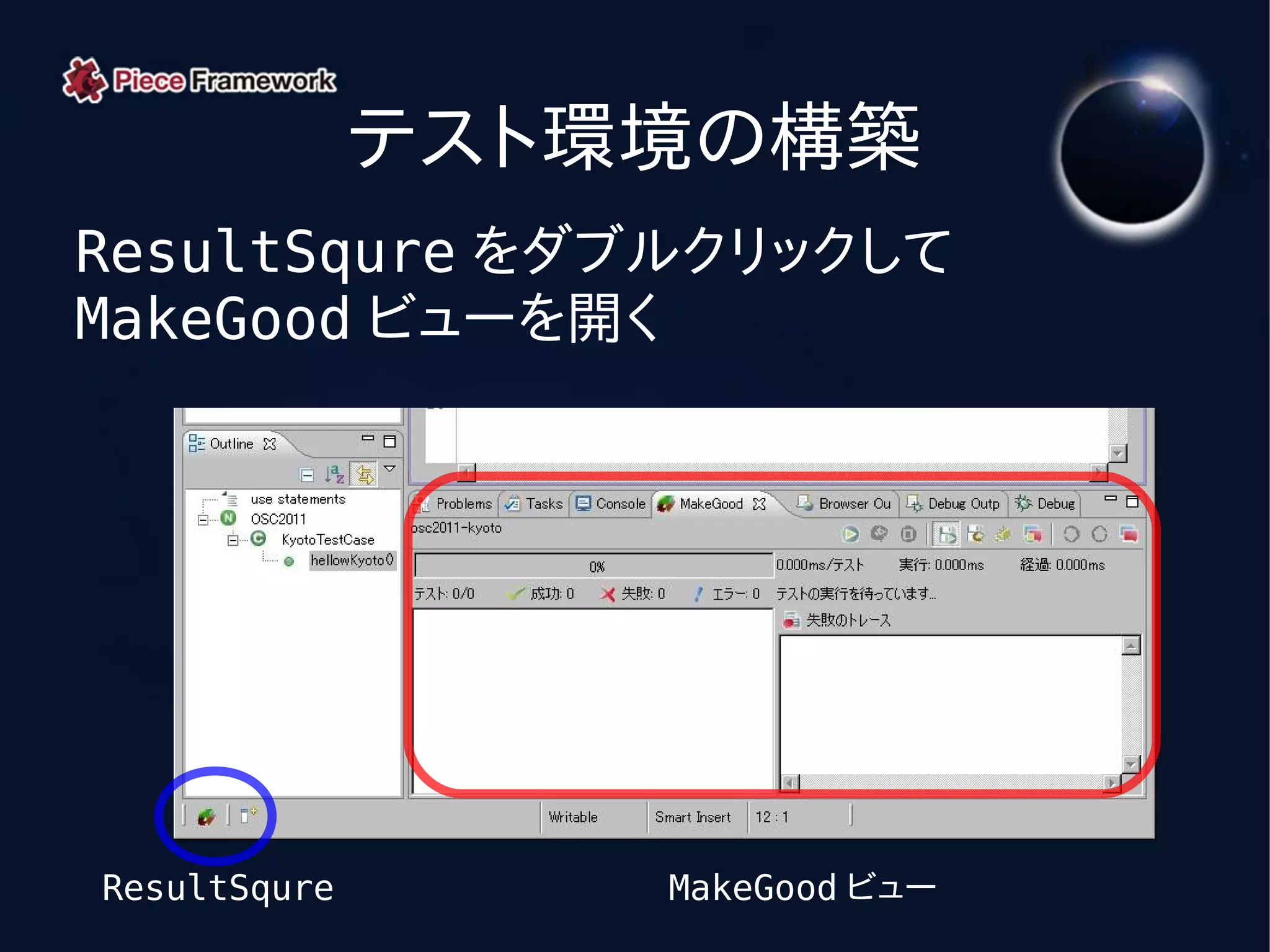Switch to the Console tab
Viewport: 1270px width, 952px height.
point(611,504)
